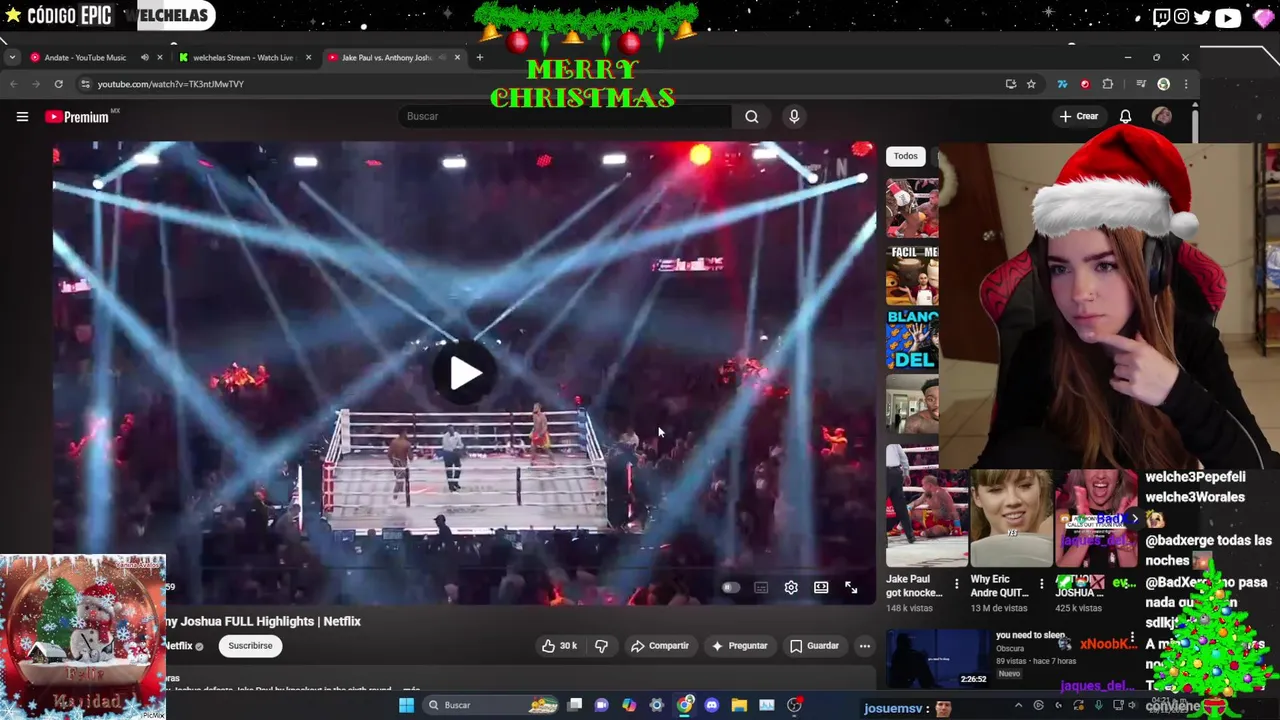Click the Compartir share button
1280x720 pixels.
coord(660,646)
